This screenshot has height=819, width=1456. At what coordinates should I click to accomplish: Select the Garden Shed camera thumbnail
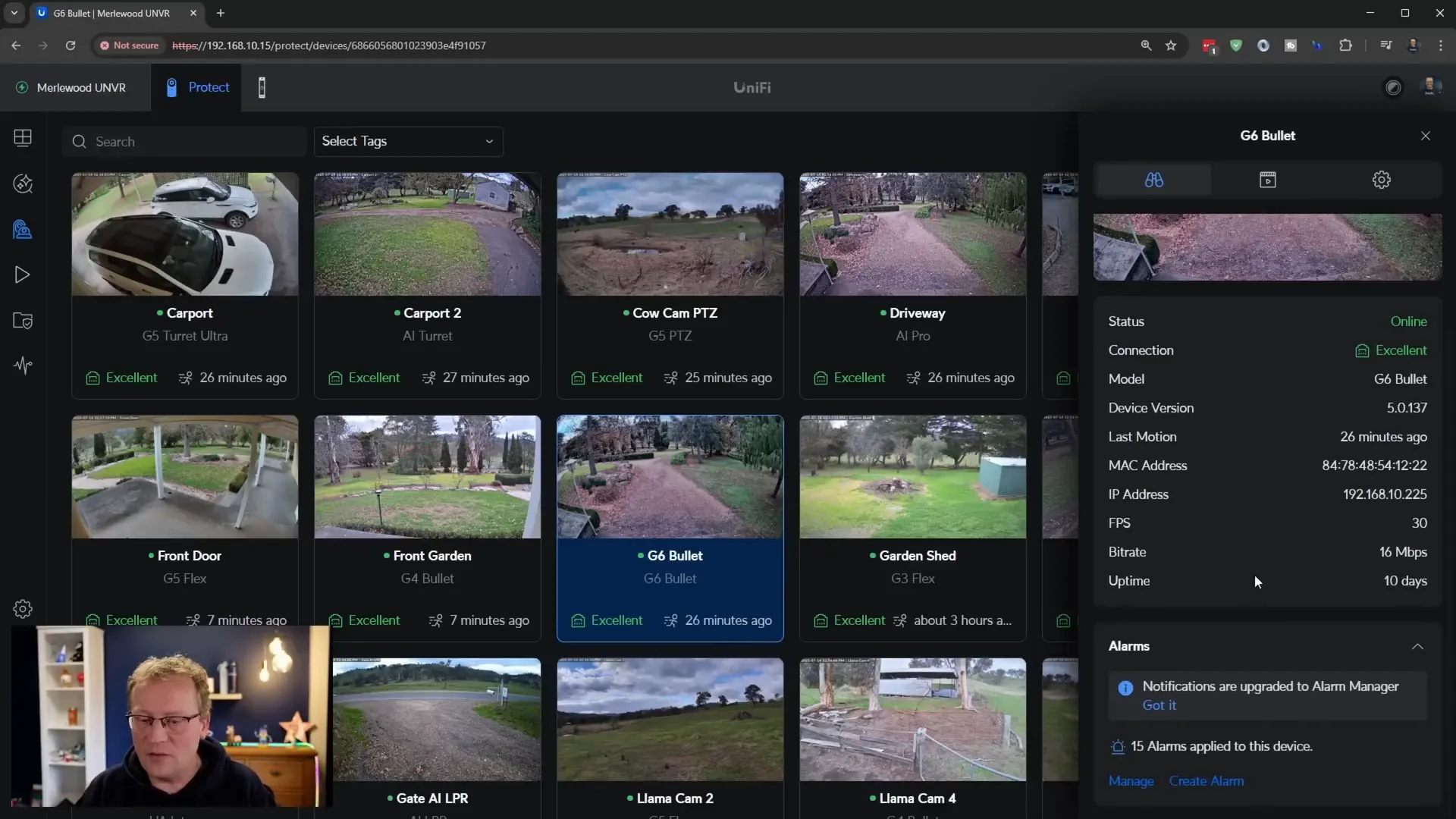tap(913, 477)
